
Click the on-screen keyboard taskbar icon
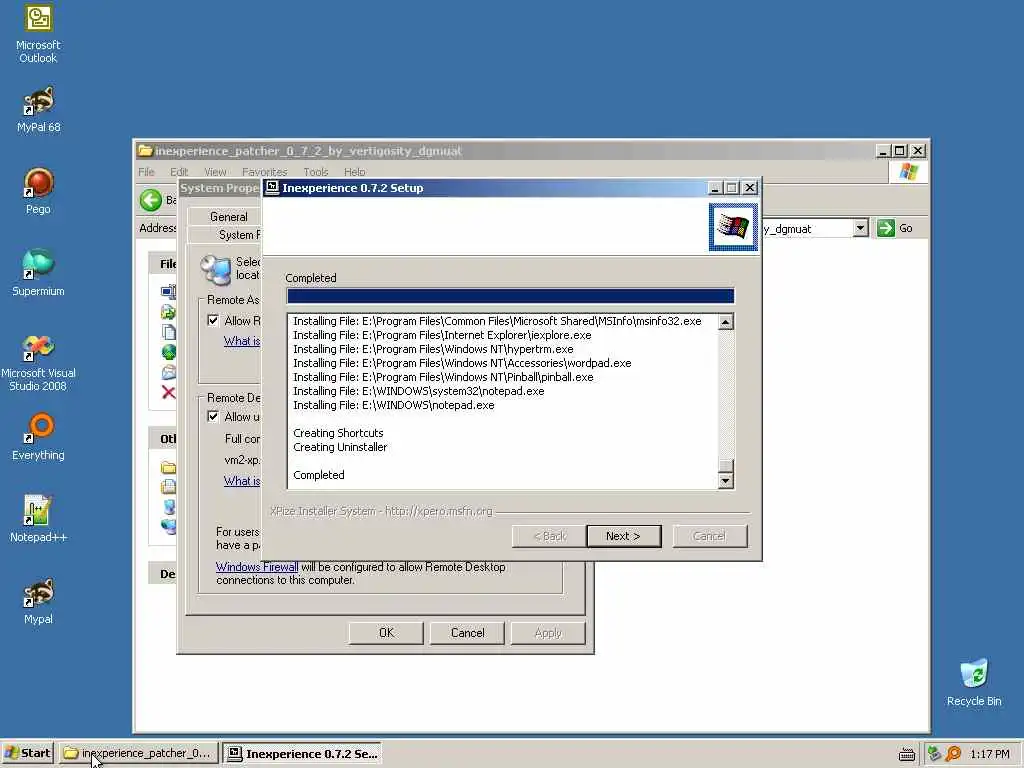coord(906,754)
